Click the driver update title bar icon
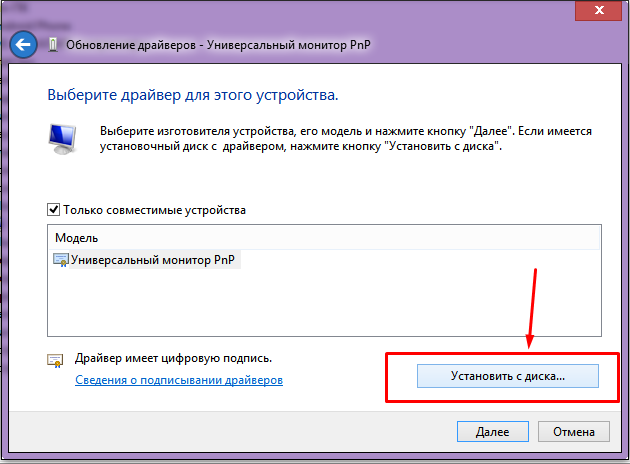 [x=53, y=45]
